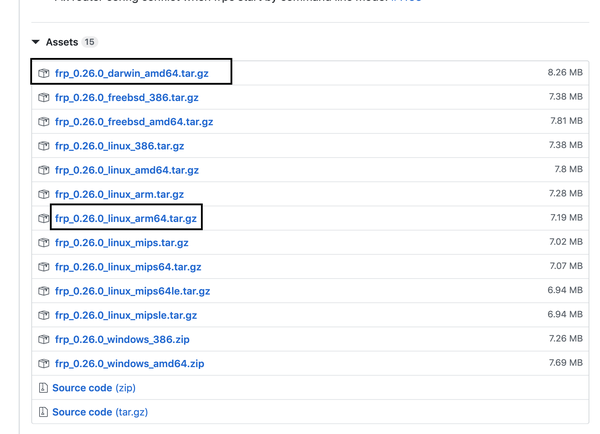Click package icon beside windows_amd64.zip asset

click(44, 364)
